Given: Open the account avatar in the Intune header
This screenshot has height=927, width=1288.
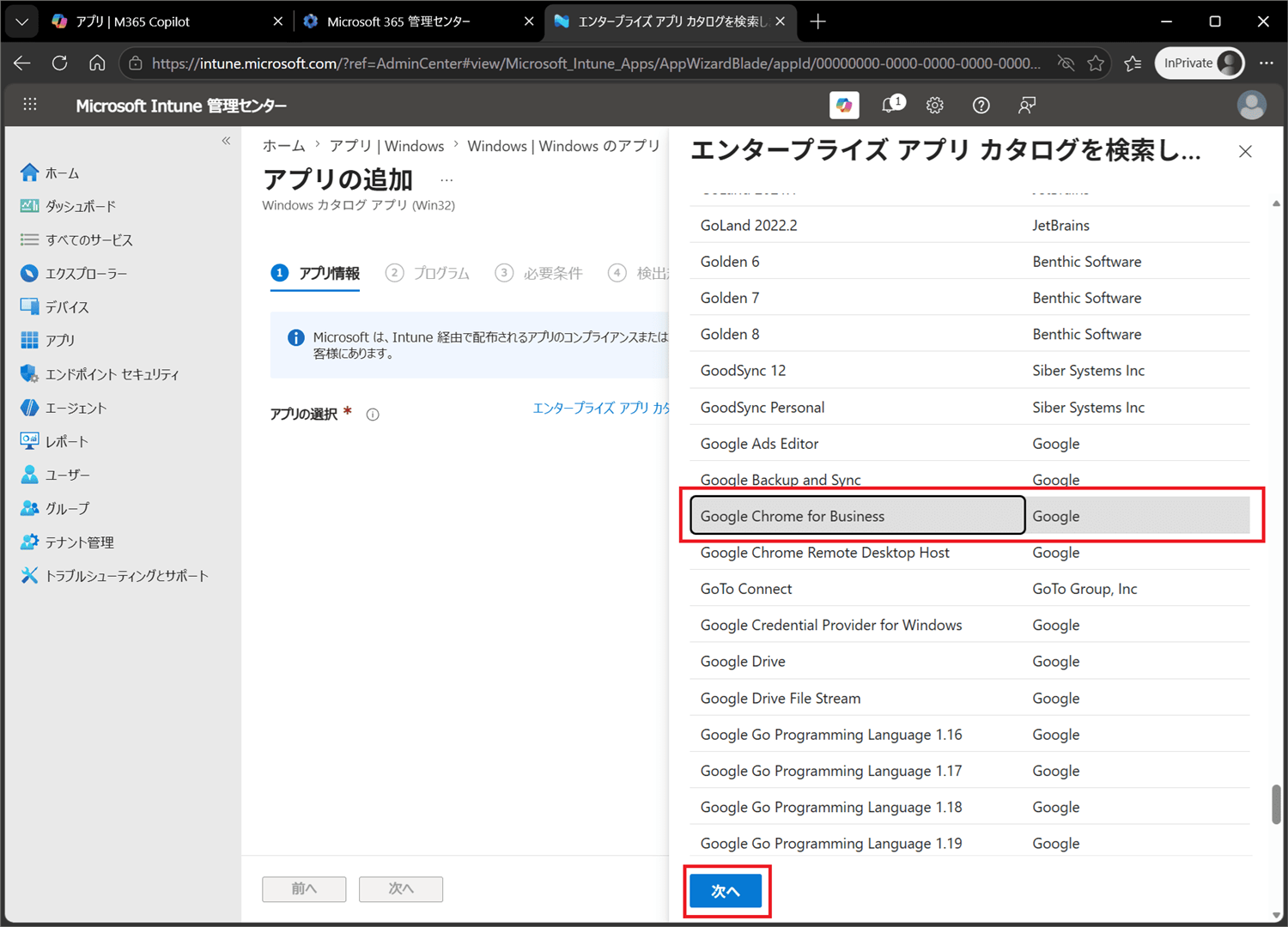Looking at the screenshot, I should coord(1252,105).
